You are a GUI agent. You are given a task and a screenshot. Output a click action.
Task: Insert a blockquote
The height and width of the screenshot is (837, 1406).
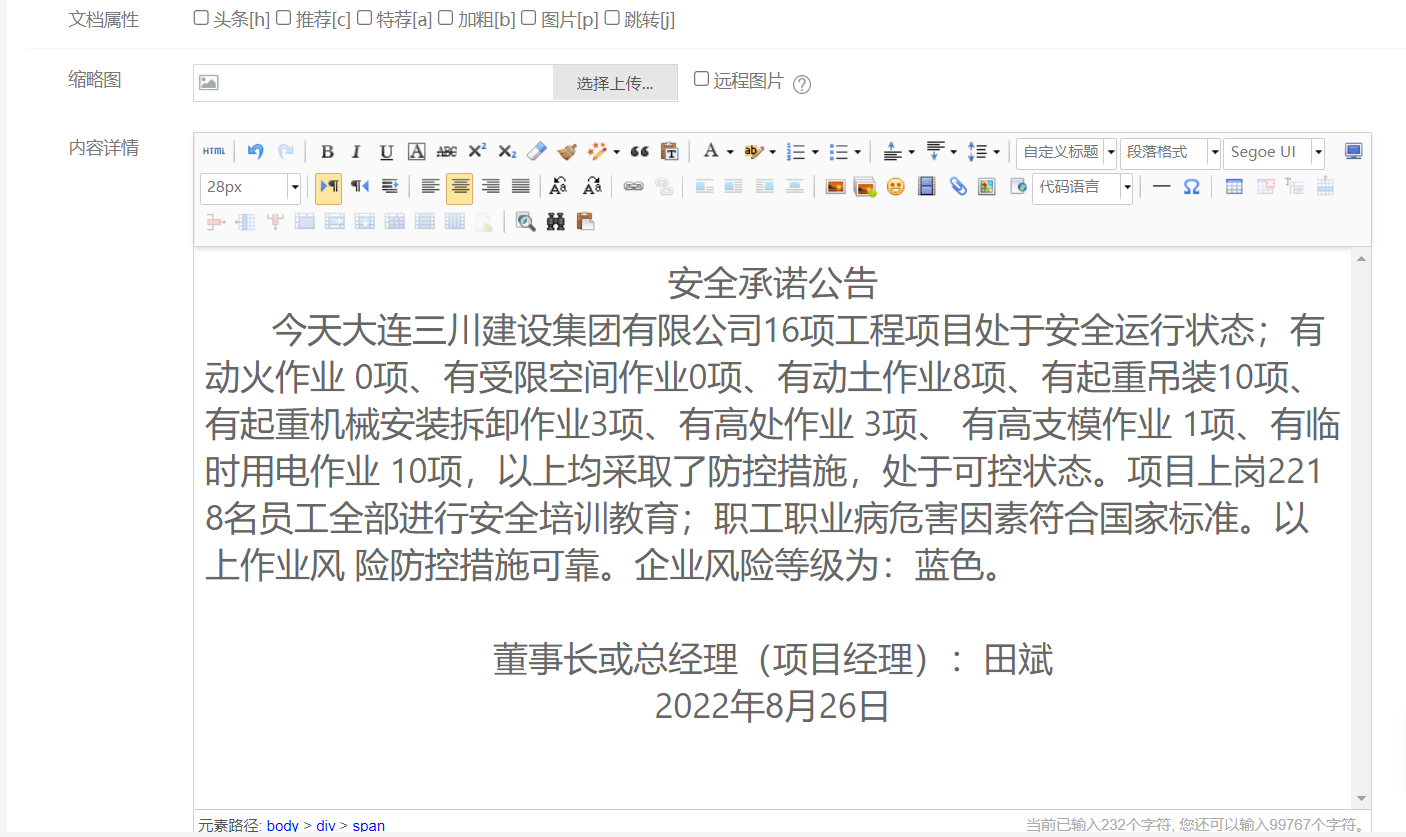[x=640, y=152]
